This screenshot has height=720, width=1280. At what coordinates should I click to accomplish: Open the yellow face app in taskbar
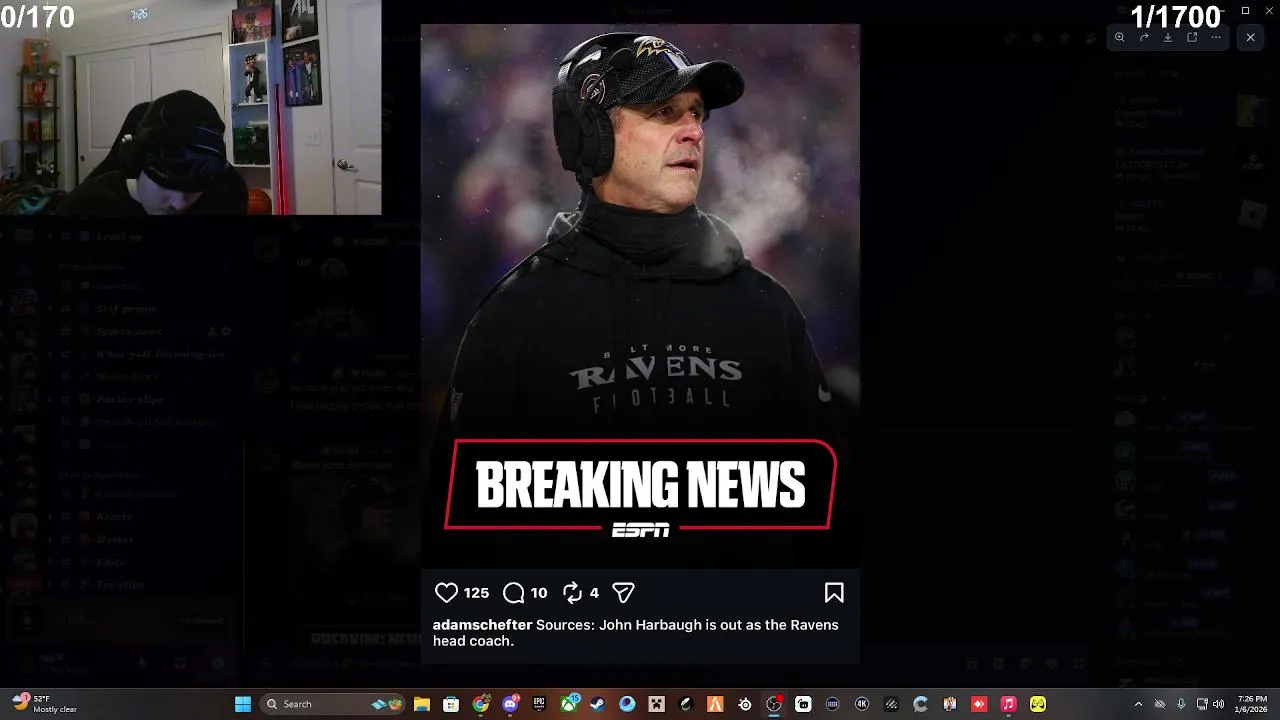[x=1038, y=704]
